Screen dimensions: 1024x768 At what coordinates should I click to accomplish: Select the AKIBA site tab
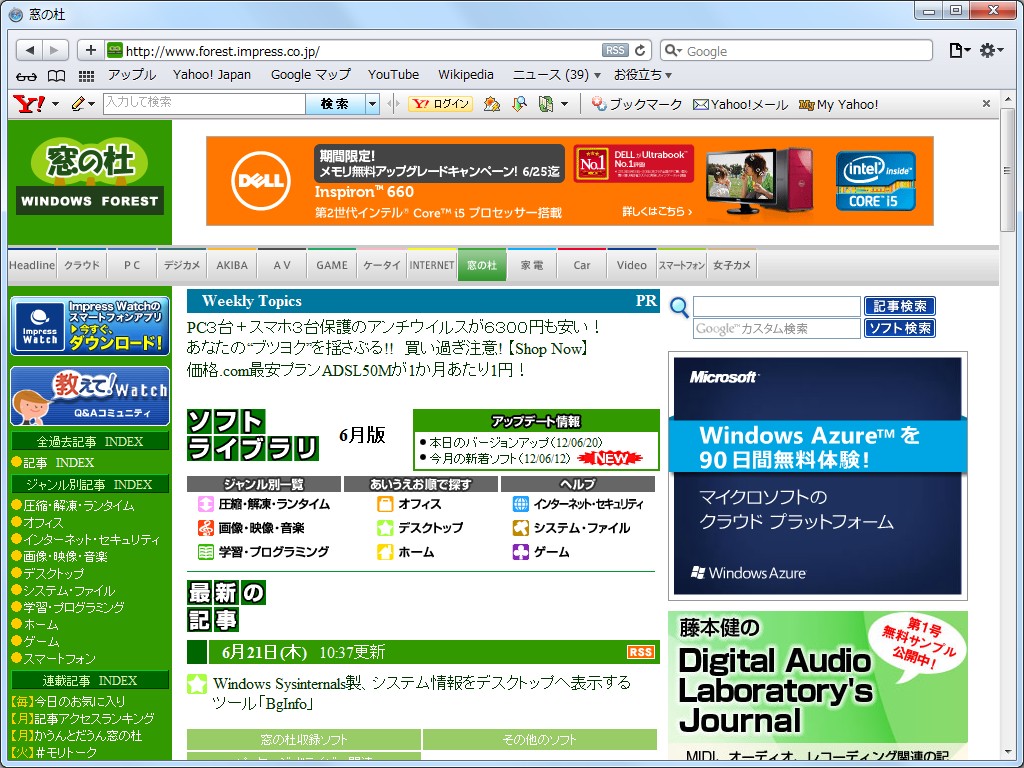coord(231,264)
